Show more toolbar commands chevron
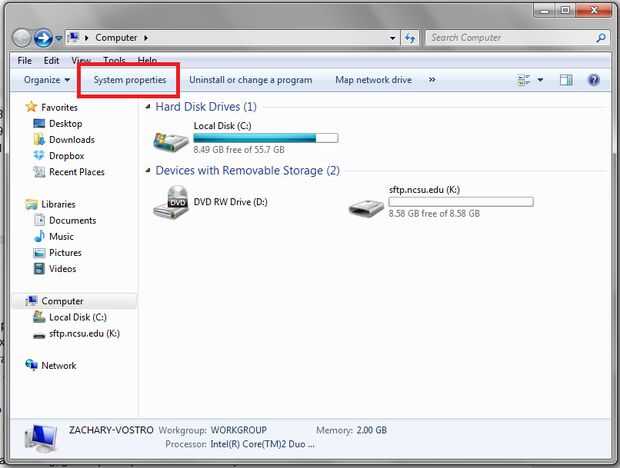 coord(432,80)
